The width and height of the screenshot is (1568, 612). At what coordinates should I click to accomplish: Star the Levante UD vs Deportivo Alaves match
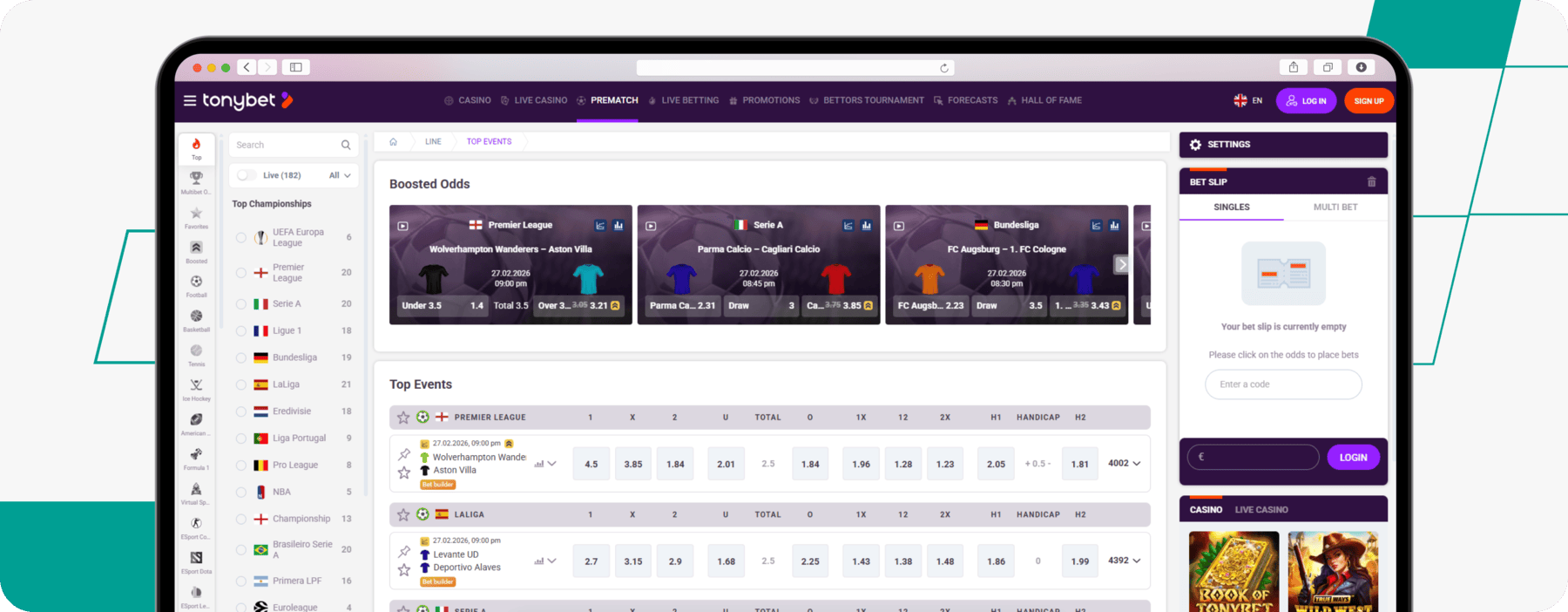click(x=404, y=570)
